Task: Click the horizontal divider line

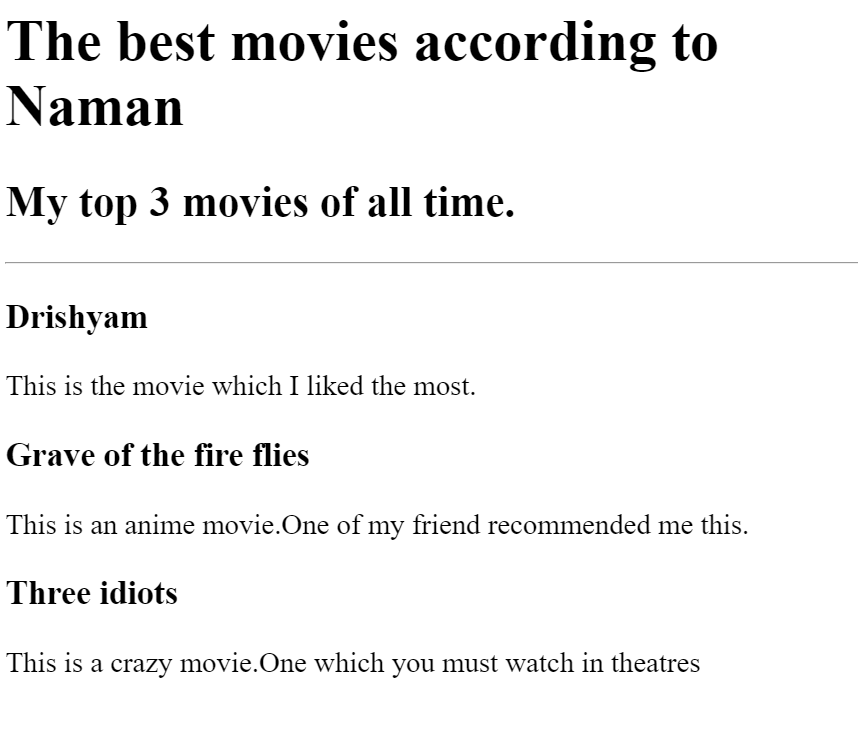Action: (431, 263)
